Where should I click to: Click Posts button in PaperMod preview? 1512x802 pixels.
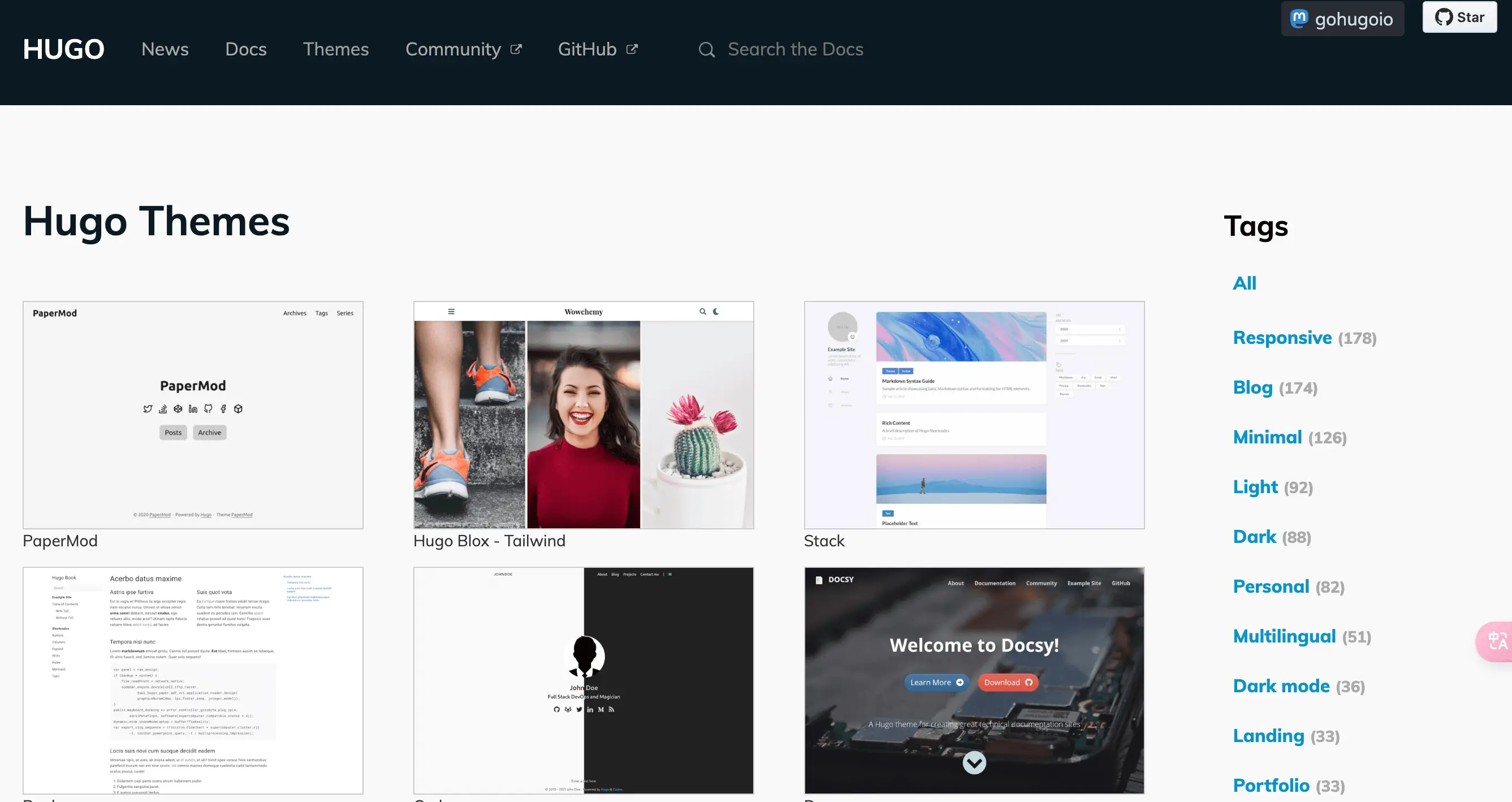(x=173, y=433)
